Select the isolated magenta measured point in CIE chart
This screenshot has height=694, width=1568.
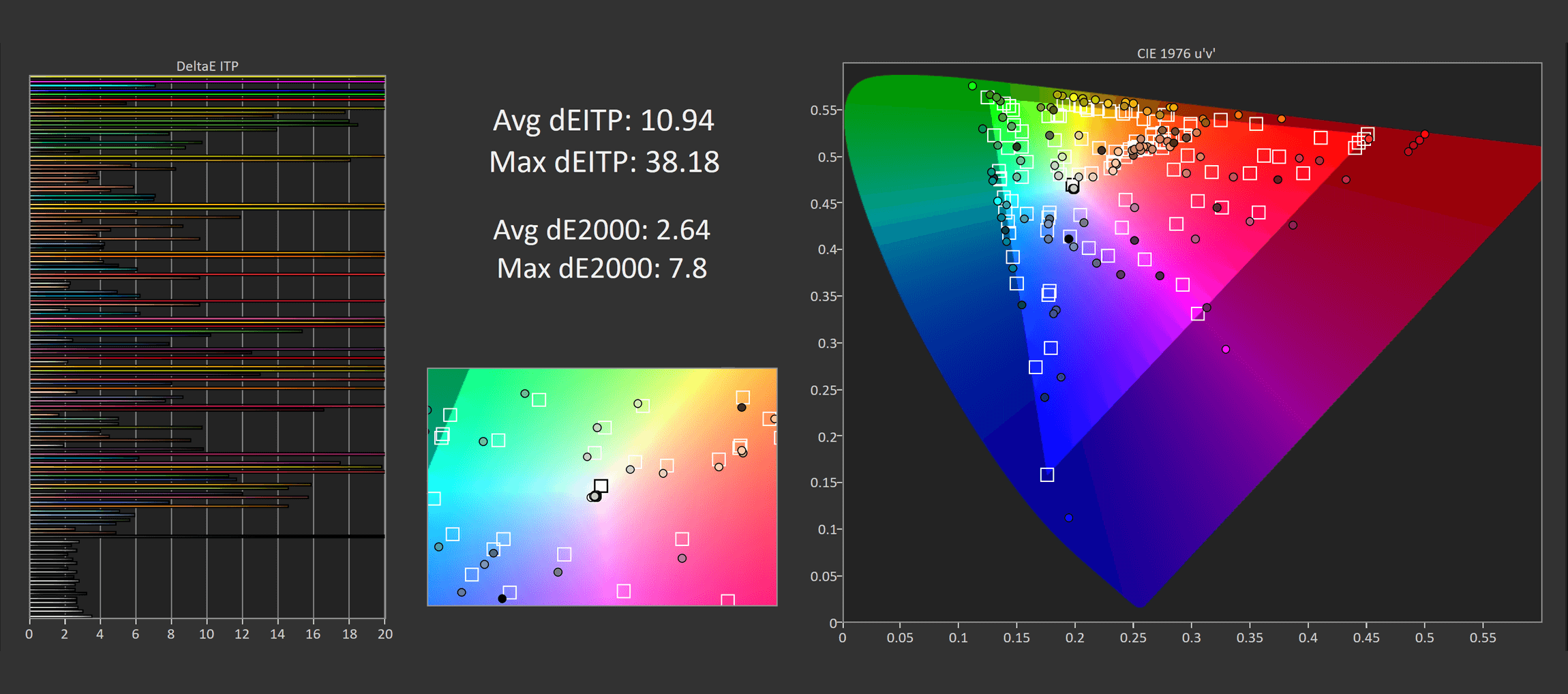[1226, 349]
